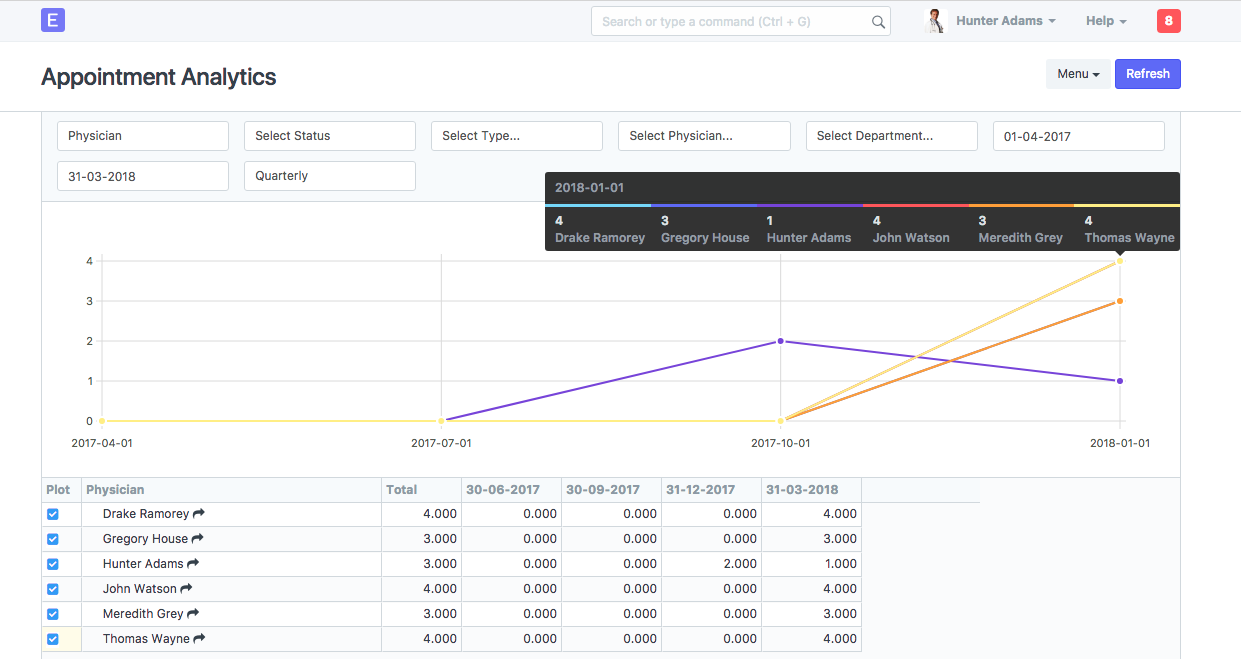Open Drake Ramorey record via its arrow icon
The width and height of the screenshot is (1241, 659).
(x=198, y=513)
